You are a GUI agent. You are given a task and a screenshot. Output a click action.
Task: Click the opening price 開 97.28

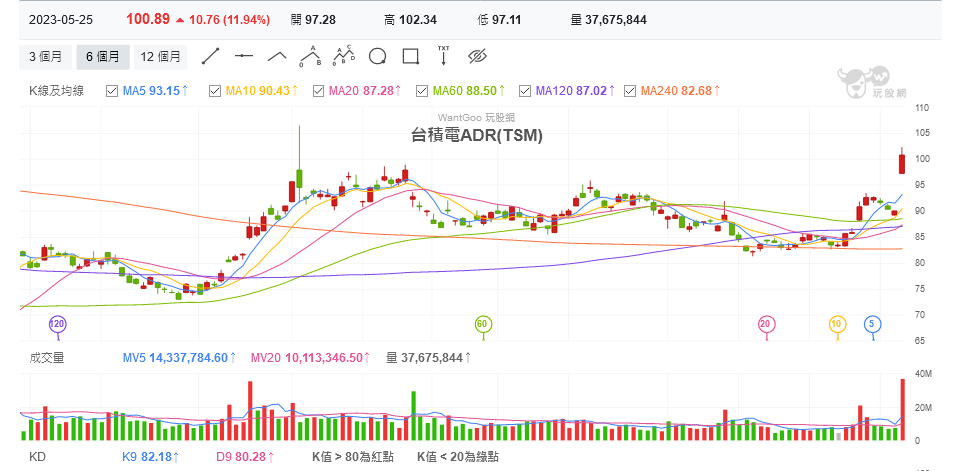point(313,20)
